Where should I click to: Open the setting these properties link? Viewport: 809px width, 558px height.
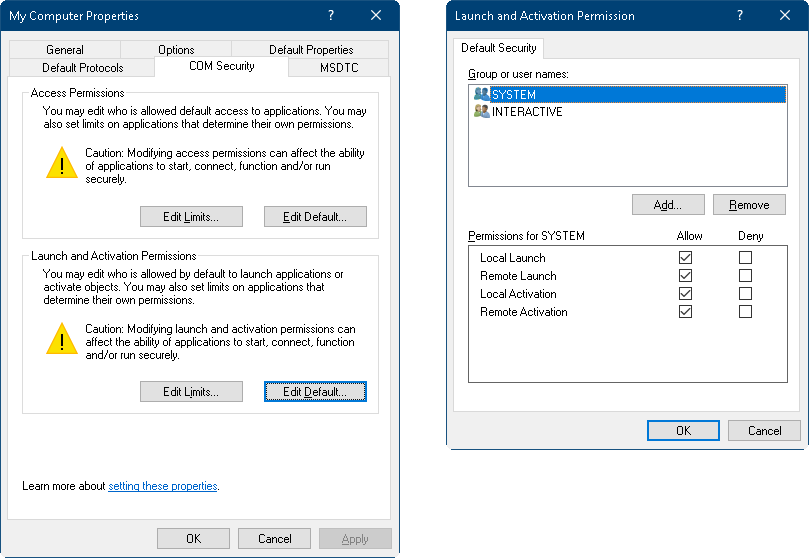[162, 486]
